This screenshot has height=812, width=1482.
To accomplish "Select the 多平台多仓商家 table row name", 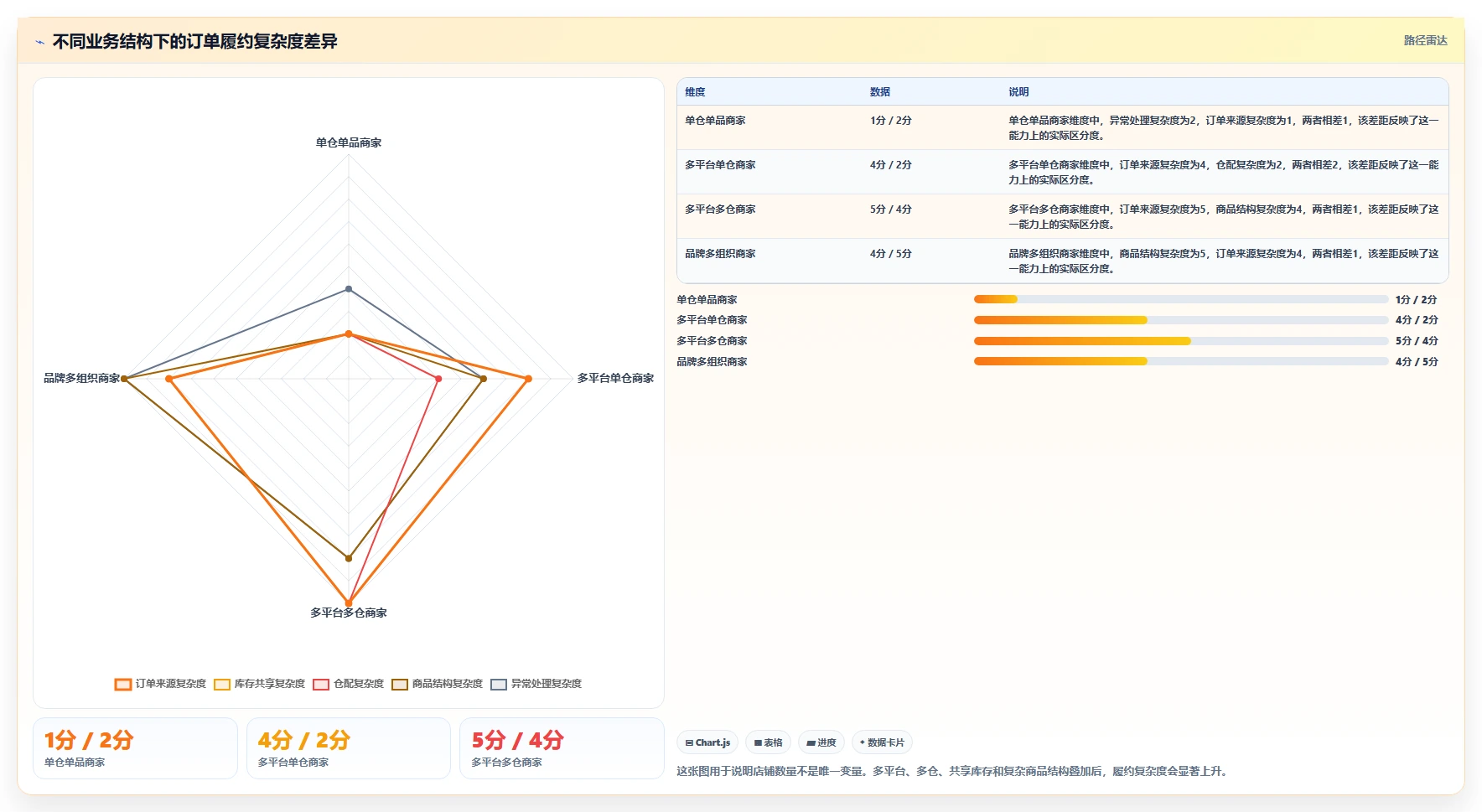I will [x=720, y=209].
